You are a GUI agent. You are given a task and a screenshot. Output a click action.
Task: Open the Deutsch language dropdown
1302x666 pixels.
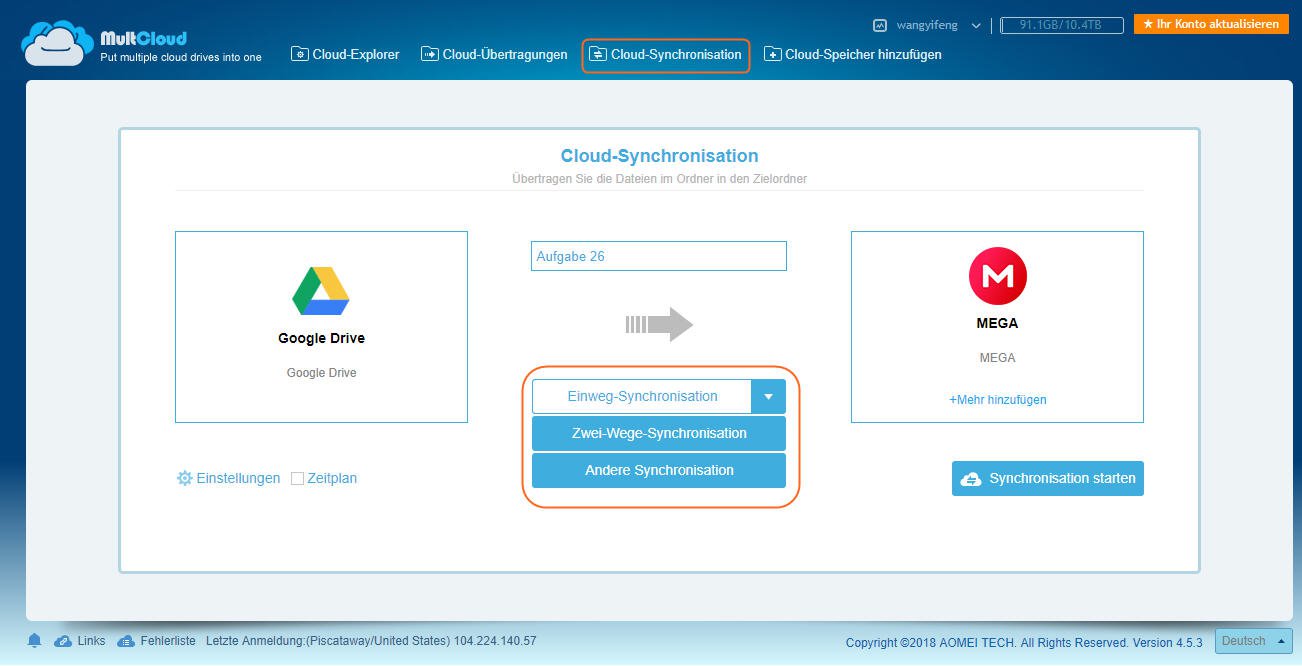1252,641
